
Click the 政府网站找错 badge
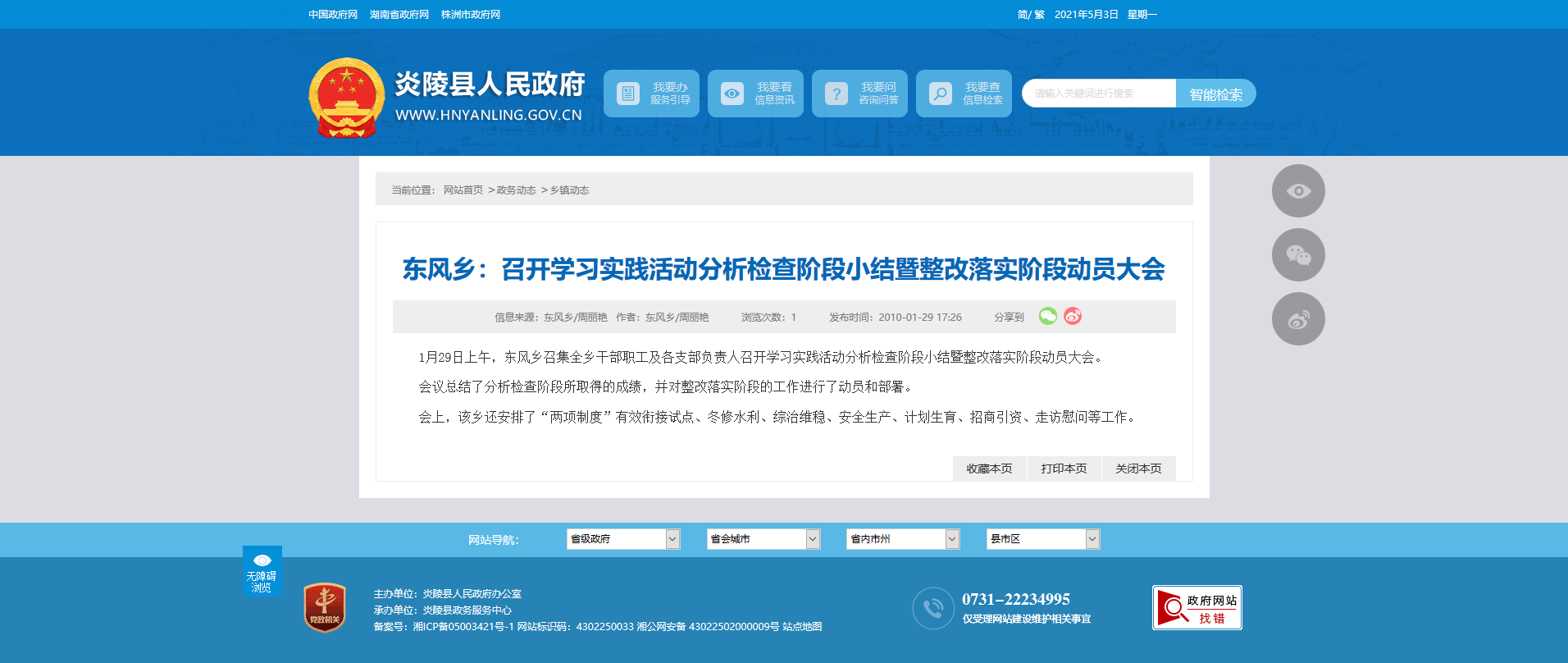pyautogui.click(x=1197, y=608)
